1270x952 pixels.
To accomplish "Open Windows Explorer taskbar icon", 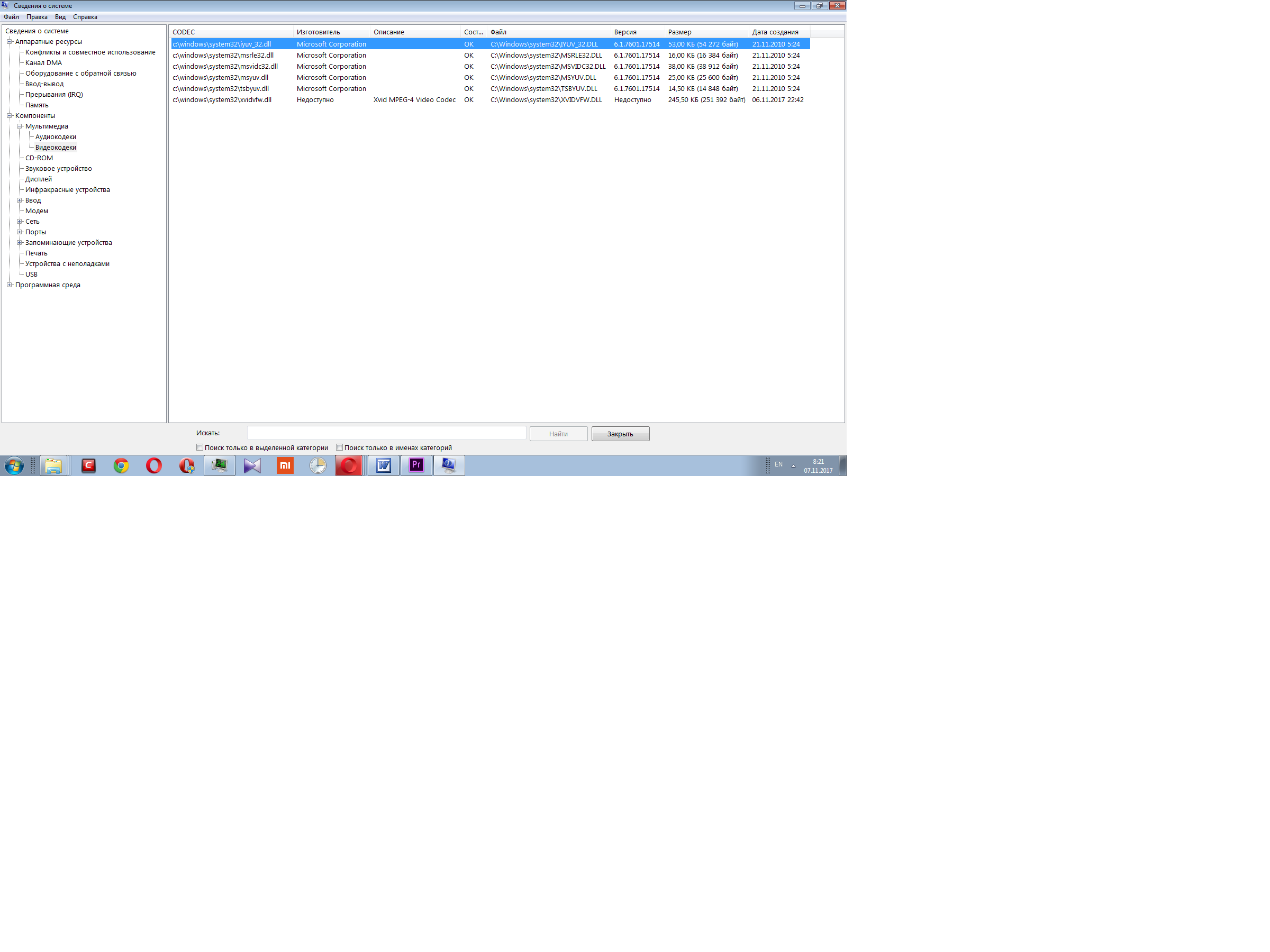I will click(x=53, y=465).
